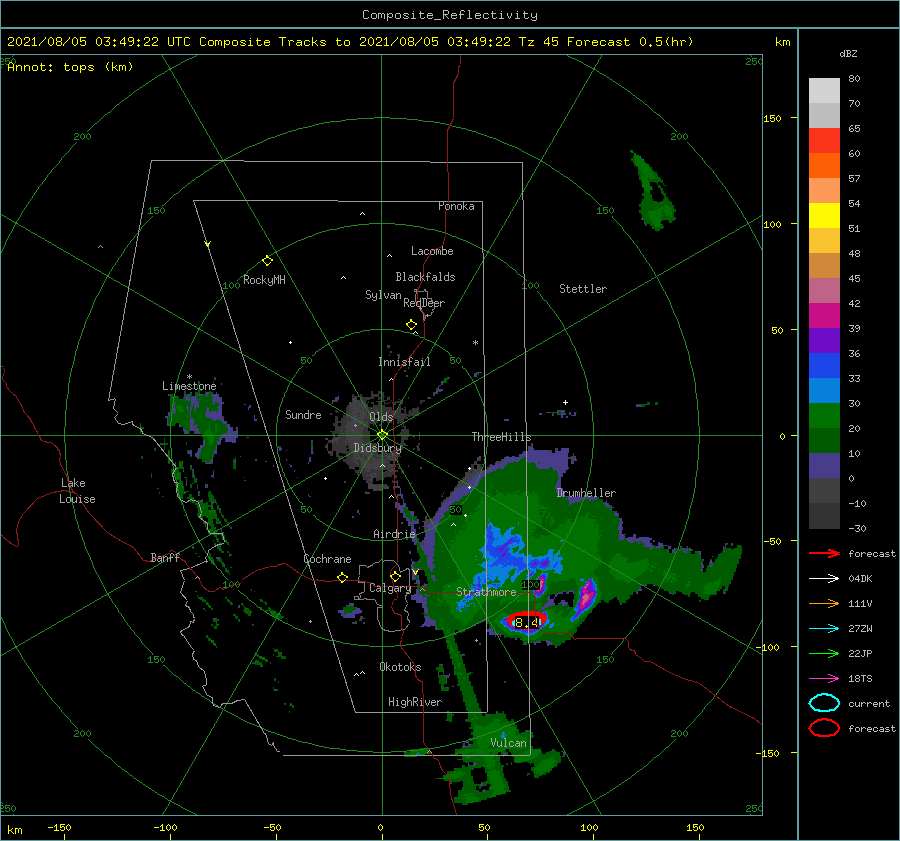Click the Okotoks city label
The height and width of the screenshot is (841, 900).
pos(400,667)
